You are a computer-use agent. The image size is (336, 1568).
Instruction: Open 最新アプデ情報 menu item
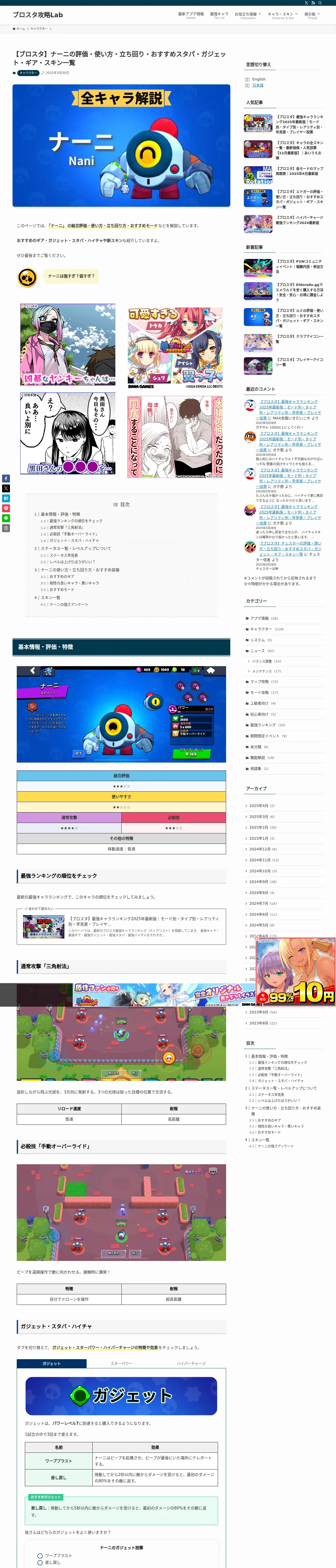click(x=191, y=15)
